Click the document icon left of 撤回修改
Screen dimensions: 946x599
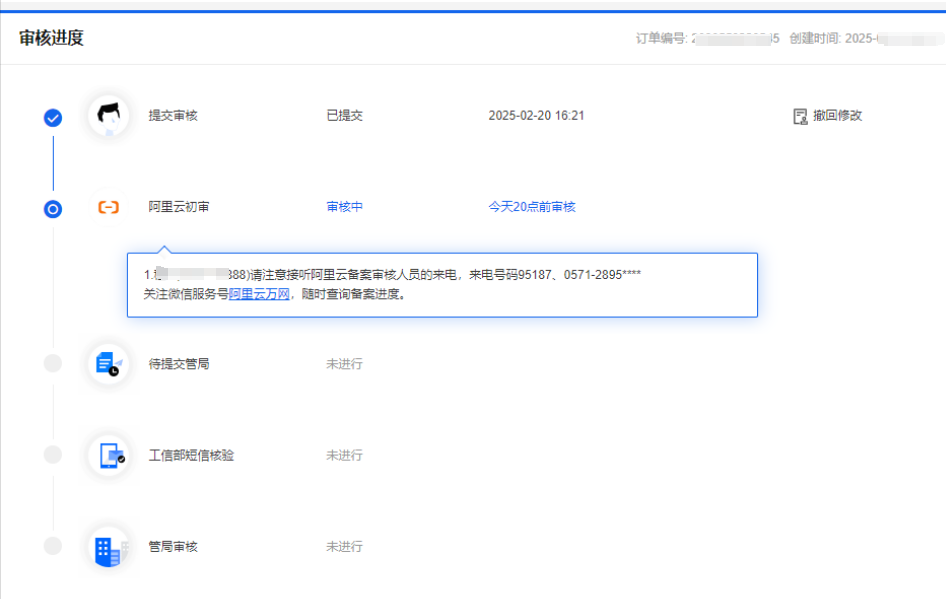point(800,116)
